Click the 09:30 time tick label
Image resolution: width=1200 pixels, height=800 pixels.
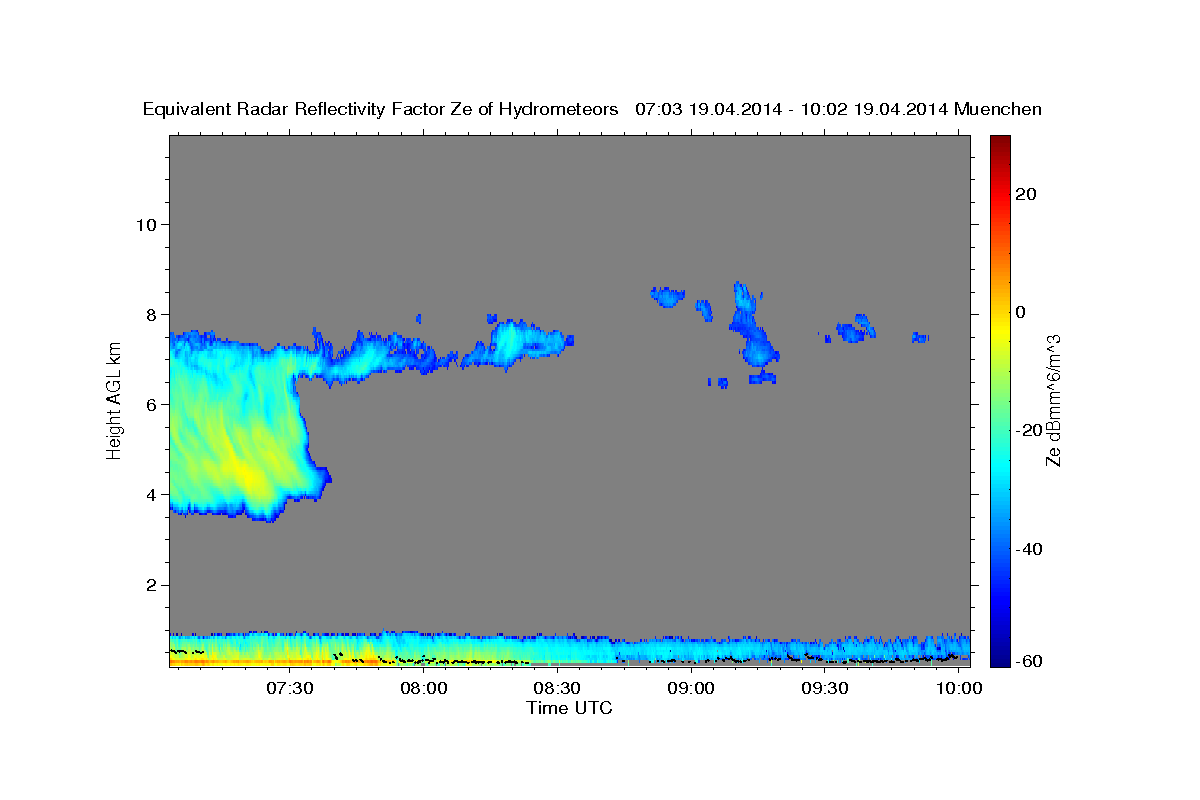826,688
